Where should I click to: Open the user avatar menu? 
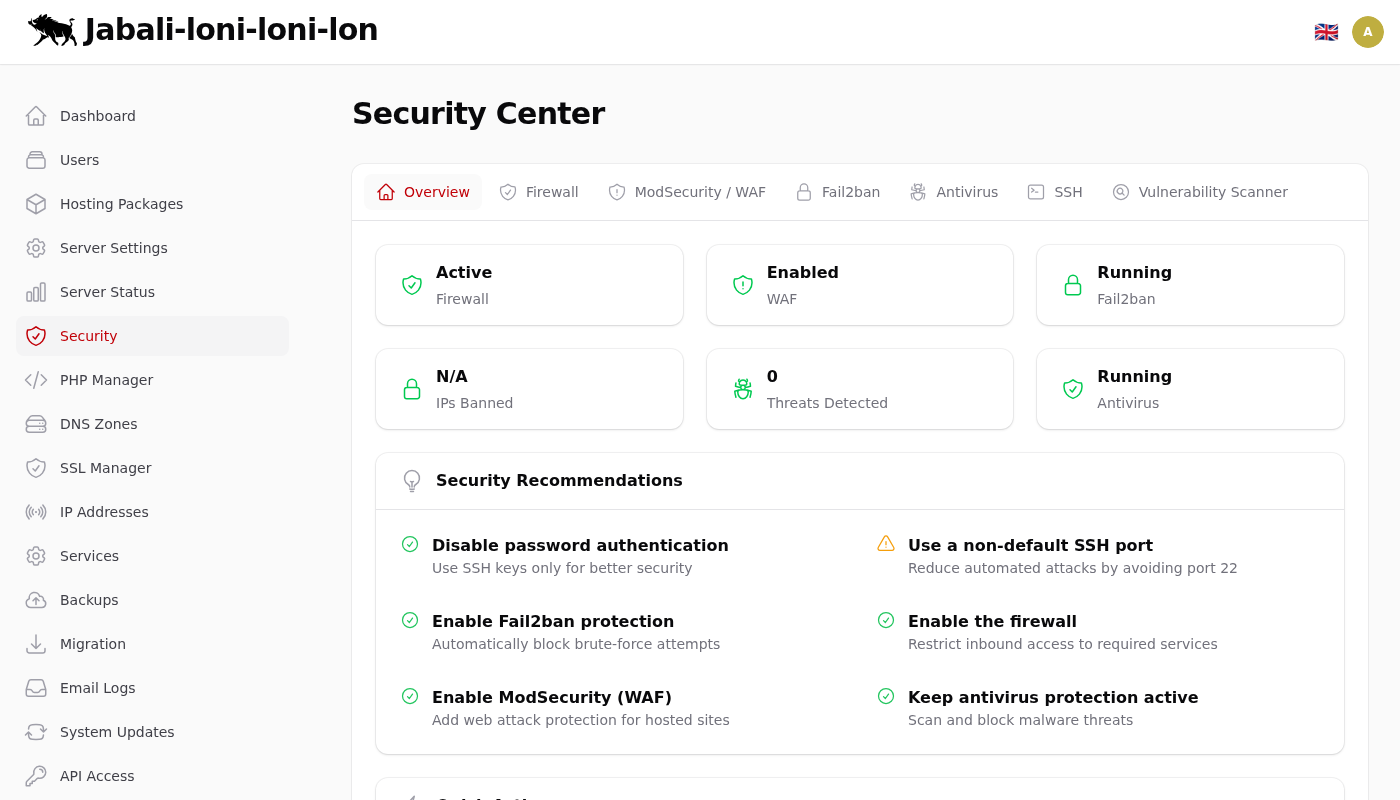pyautogui.click(x=1367, y=32)
